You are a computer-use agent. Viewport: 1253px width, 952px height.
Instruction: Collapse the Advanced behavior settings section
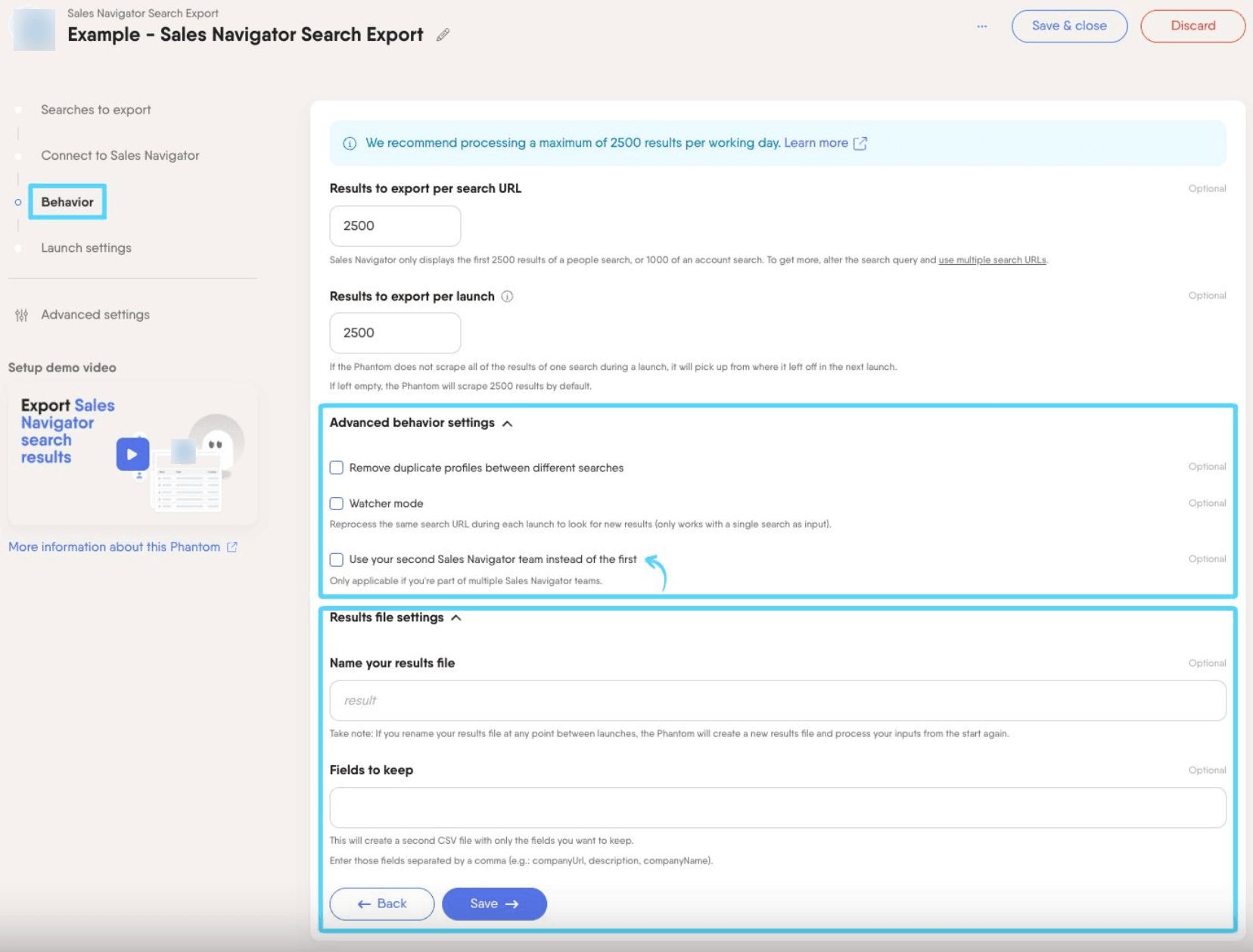tap(508, 424)
